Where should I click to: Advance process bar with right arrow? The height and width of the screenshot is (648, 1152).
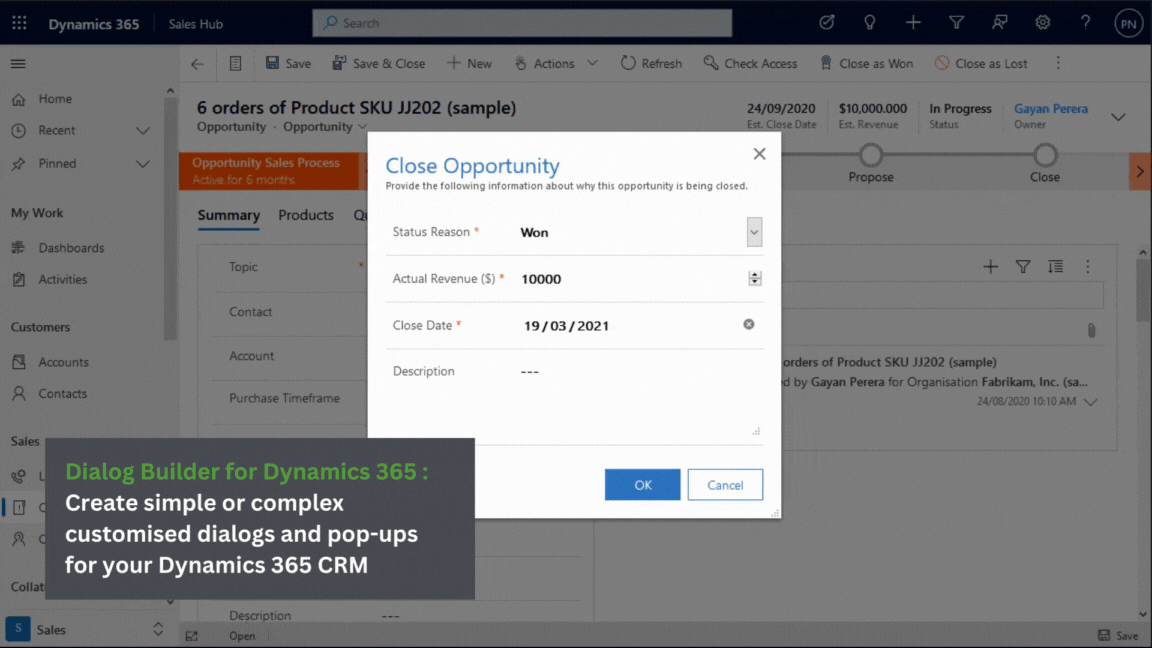pos(1140,171)
